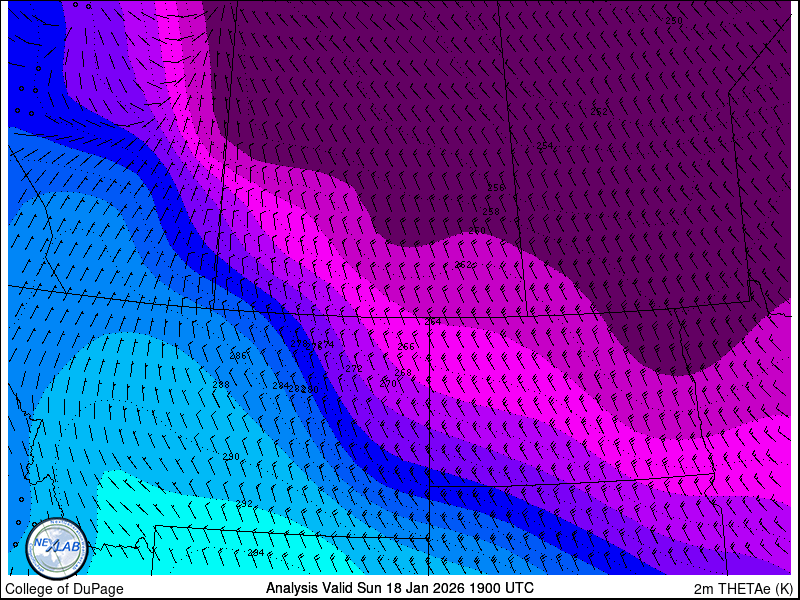Click the 294 contour label
Image resolution: width=800 pixels, height=600 pixels.
(256, 553)
